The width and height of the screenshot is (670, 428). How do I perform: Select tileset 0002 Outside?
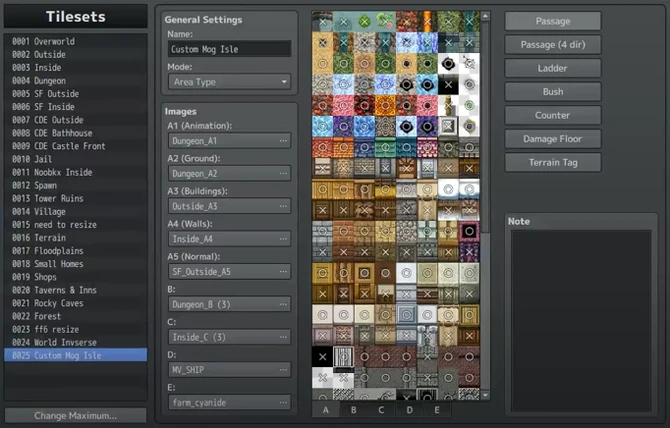pos(76,55)
